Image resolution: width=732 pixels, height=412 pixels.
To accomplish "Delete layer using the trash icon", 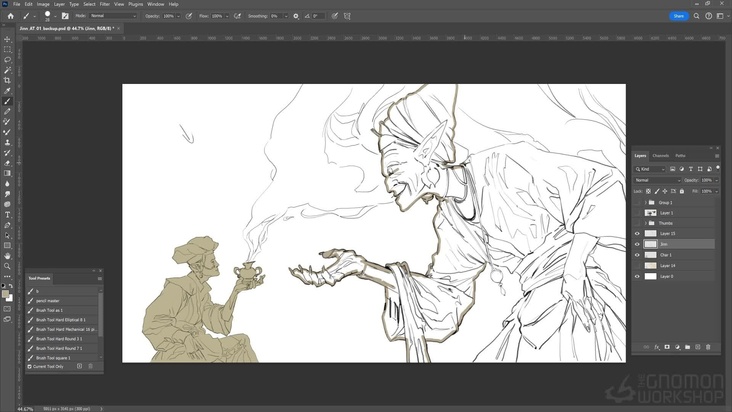I will point(709,347).
